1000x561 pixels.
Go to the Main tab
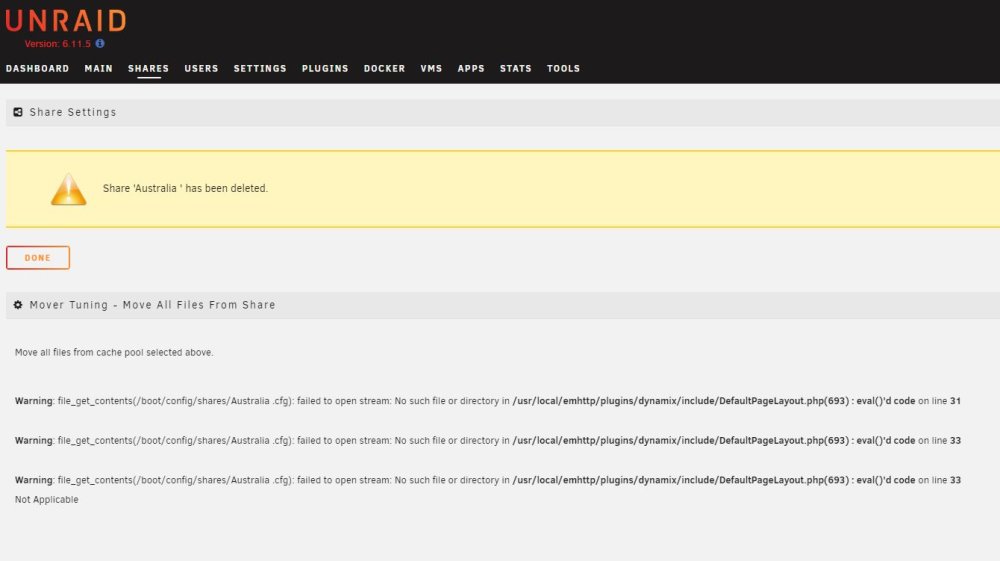99,68
